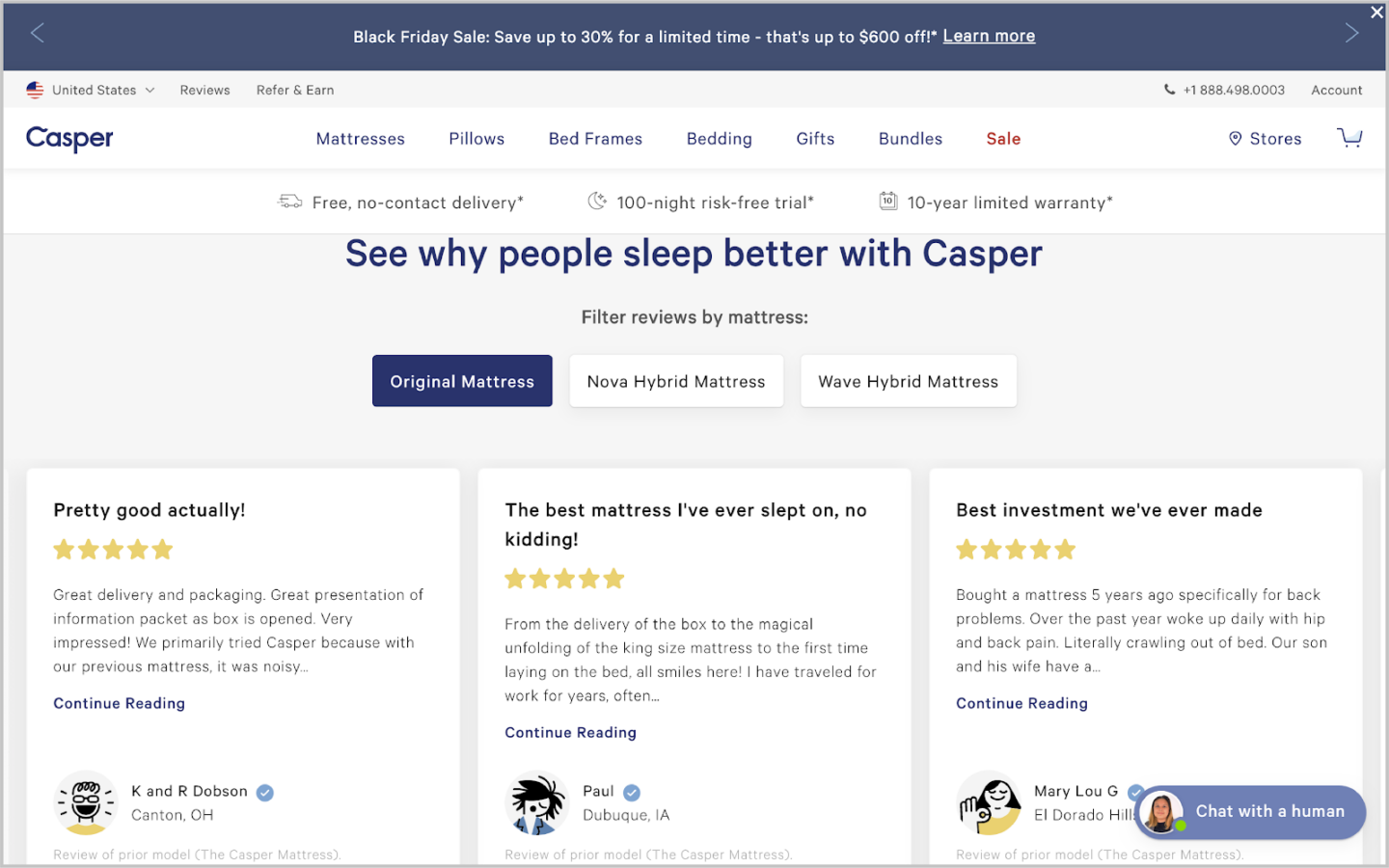Open the Bed Frames menu
The height and width of the screenshot is (868, 1389).
coord(595,139)
